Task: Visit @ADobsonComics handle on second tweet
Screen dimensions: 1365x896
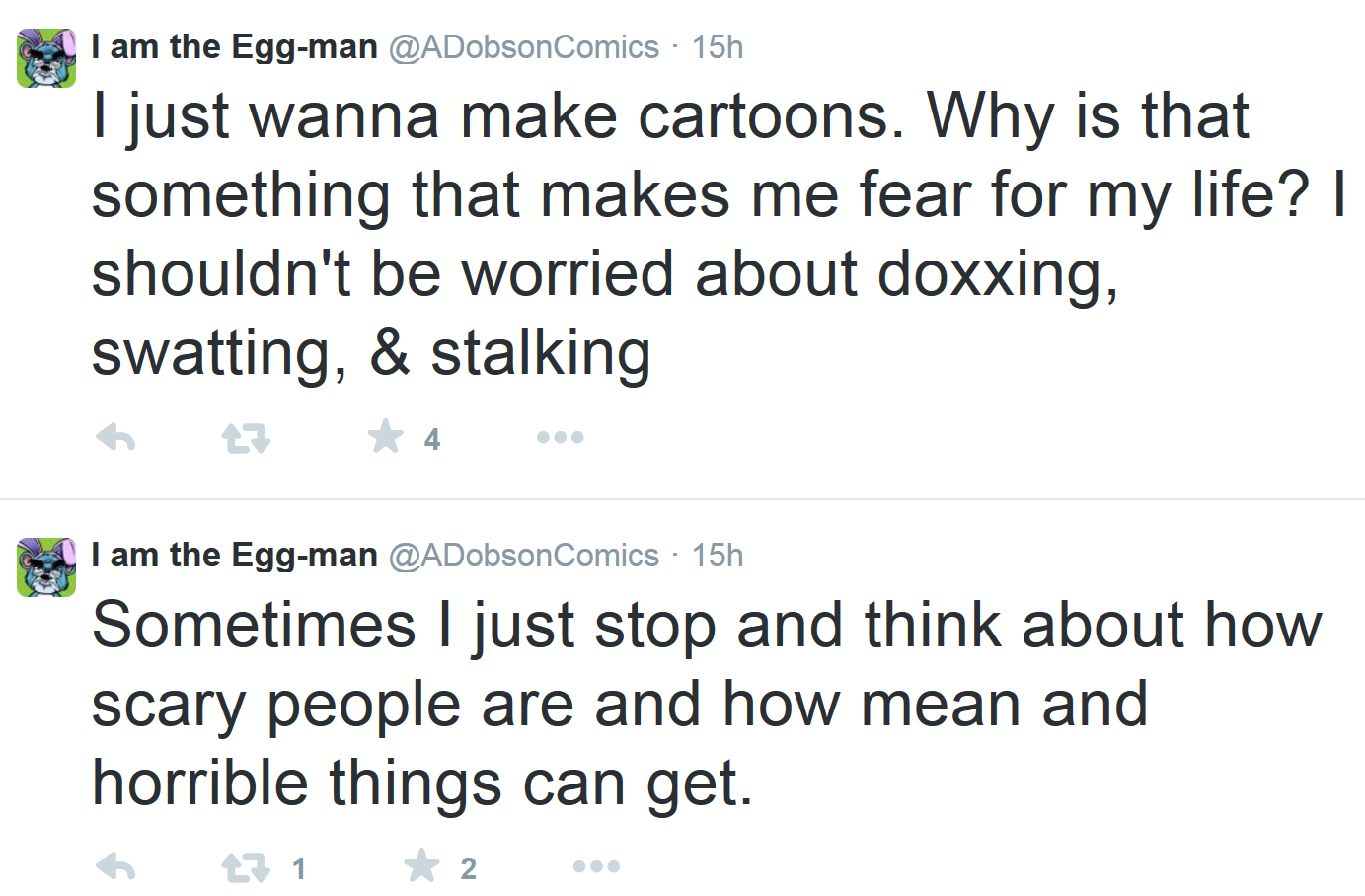Action: [x=524, y=555]
